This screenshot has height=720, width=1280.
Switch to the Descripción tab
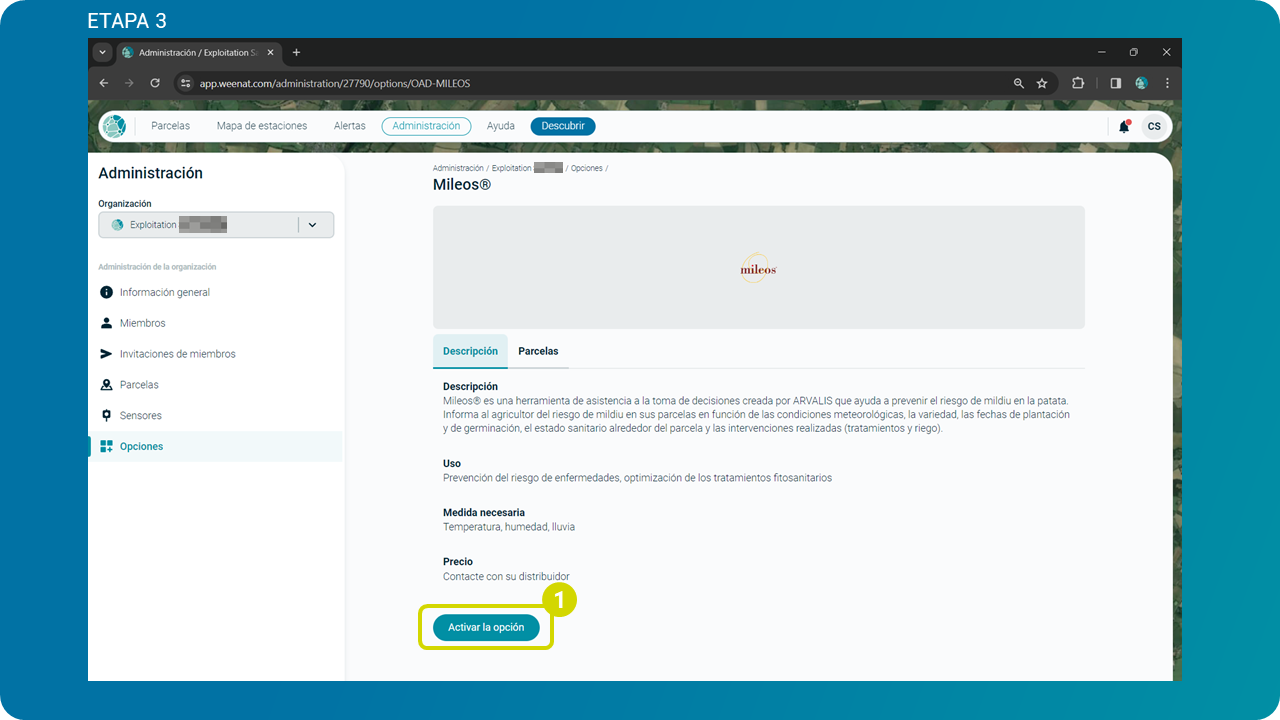(470, 351)
